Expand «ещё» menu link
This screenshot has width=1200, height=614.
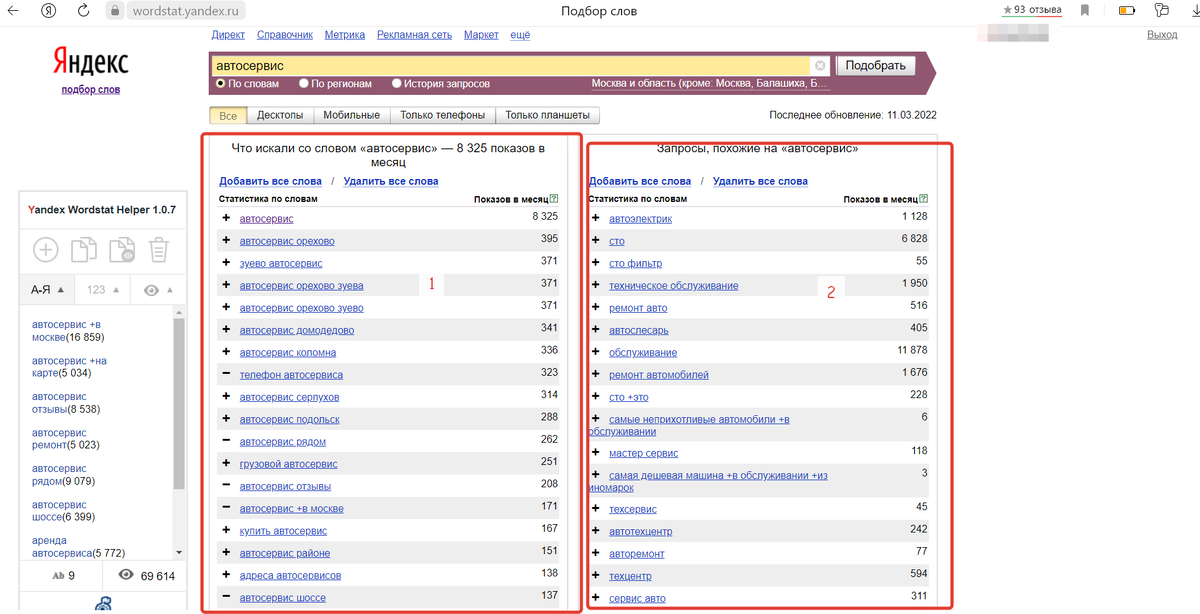(x=520, y=35)
